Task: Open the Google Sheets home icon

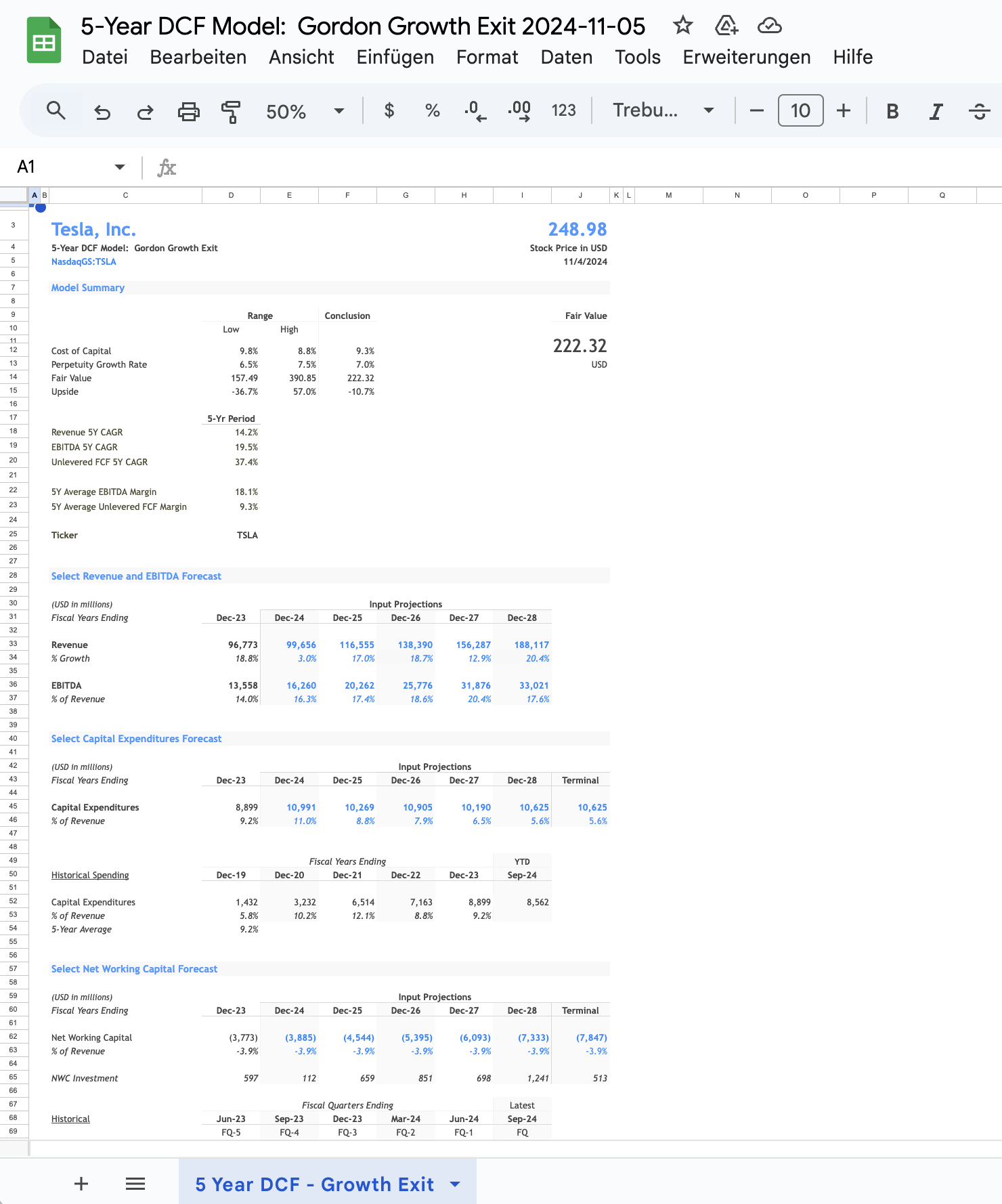Action: coord(44,41)
